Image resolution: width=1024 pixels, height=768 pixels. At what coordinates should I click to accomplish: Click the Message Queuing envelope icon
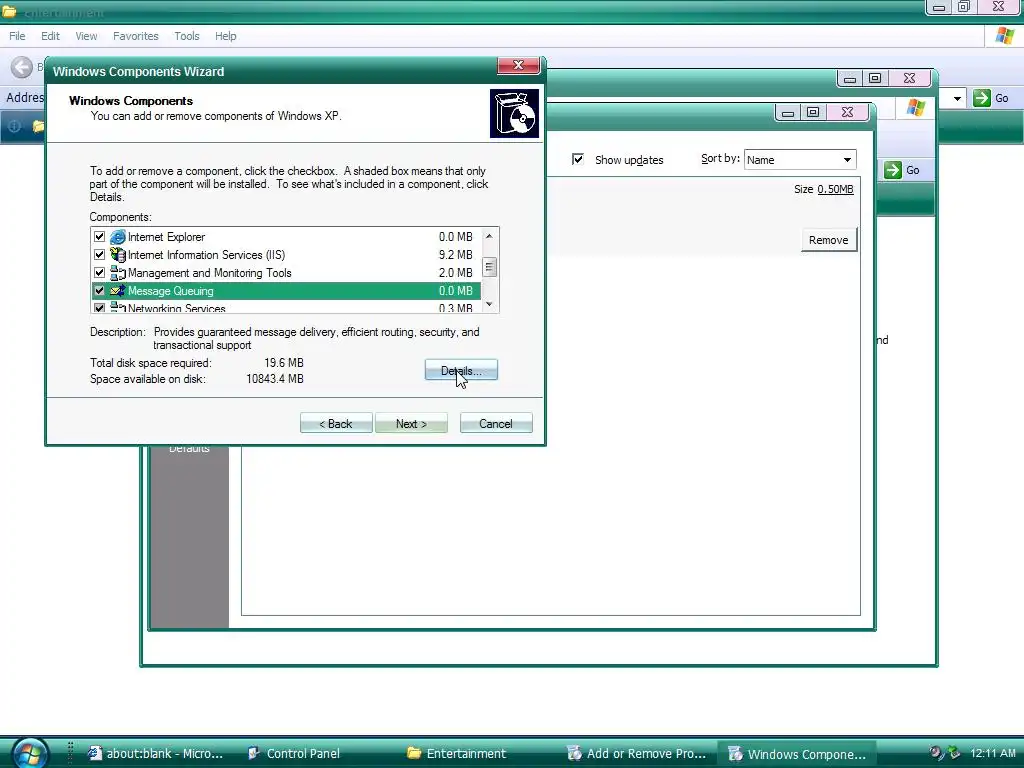pos(118,291)
